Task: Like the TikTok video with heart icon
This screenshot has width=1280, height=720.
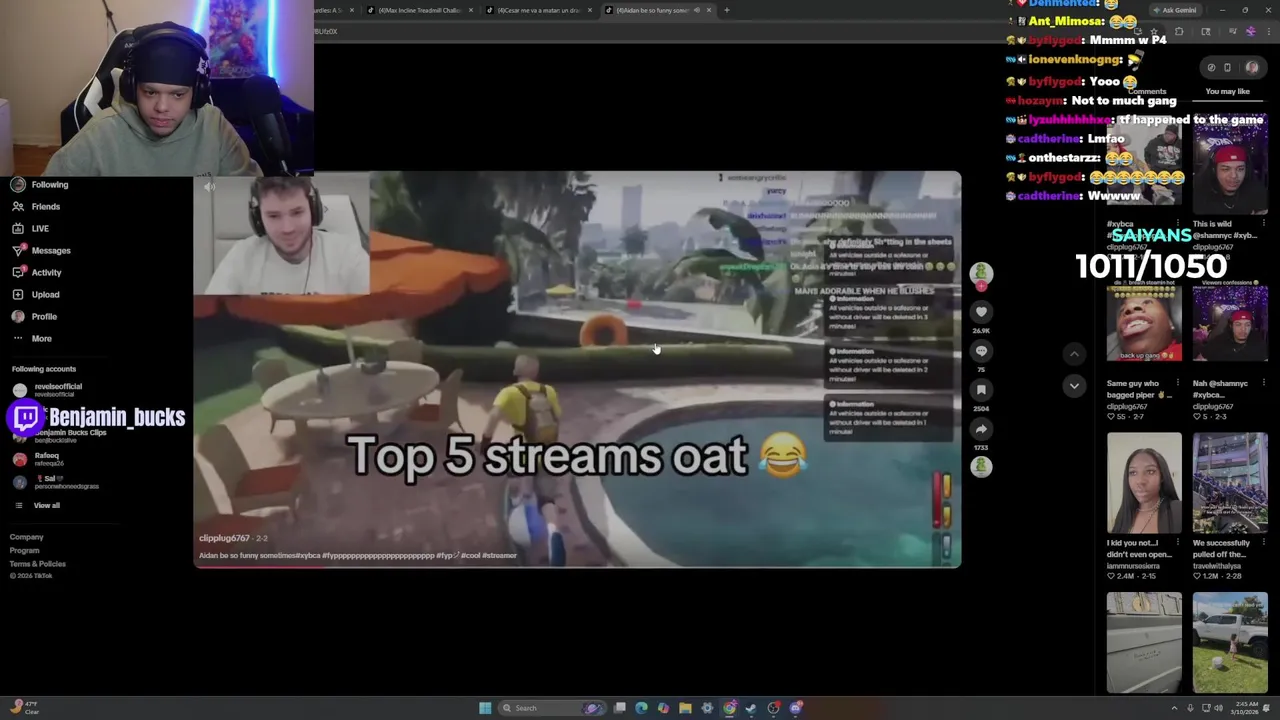Action: pos(981,312)
